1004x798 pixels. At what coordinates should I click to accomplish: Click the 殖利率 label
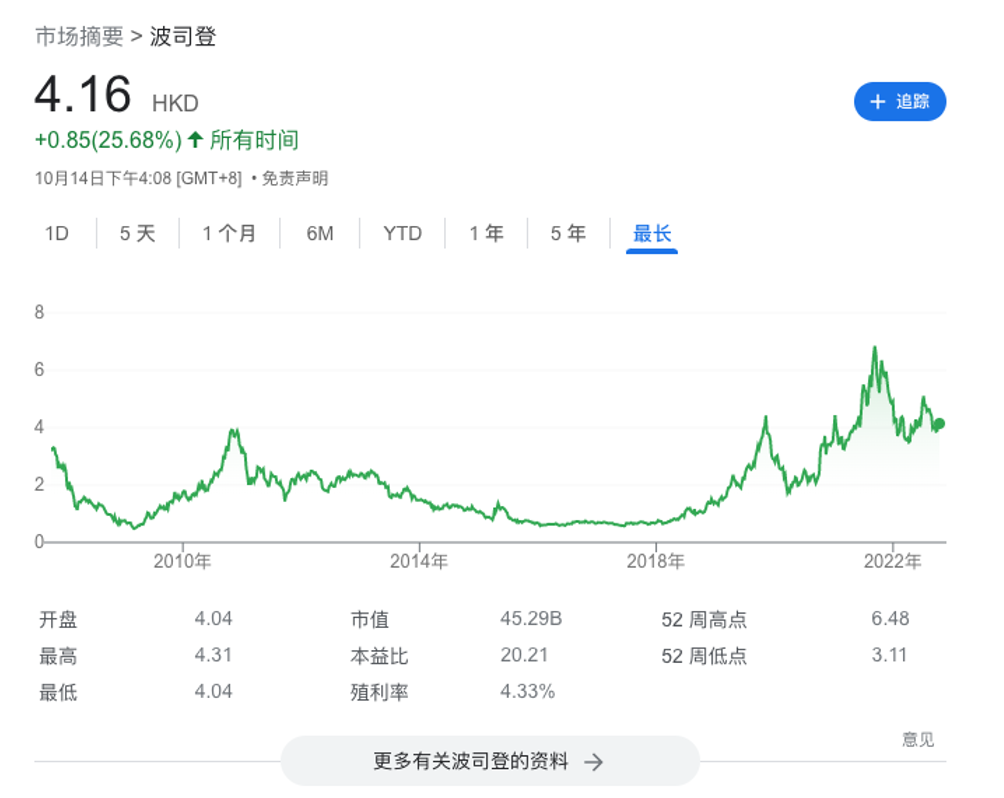[x=379, y=692]
